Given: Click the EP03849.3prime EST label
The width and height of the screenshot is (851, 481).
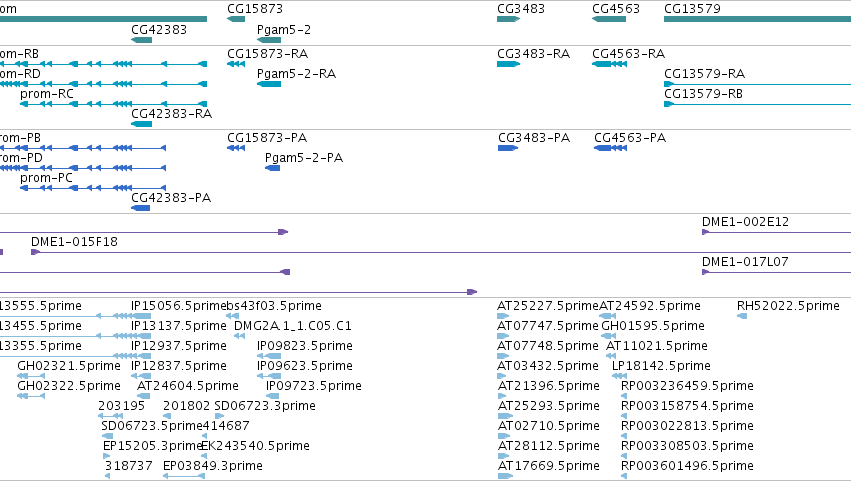Looking at the screenshot, I should 213,467.
